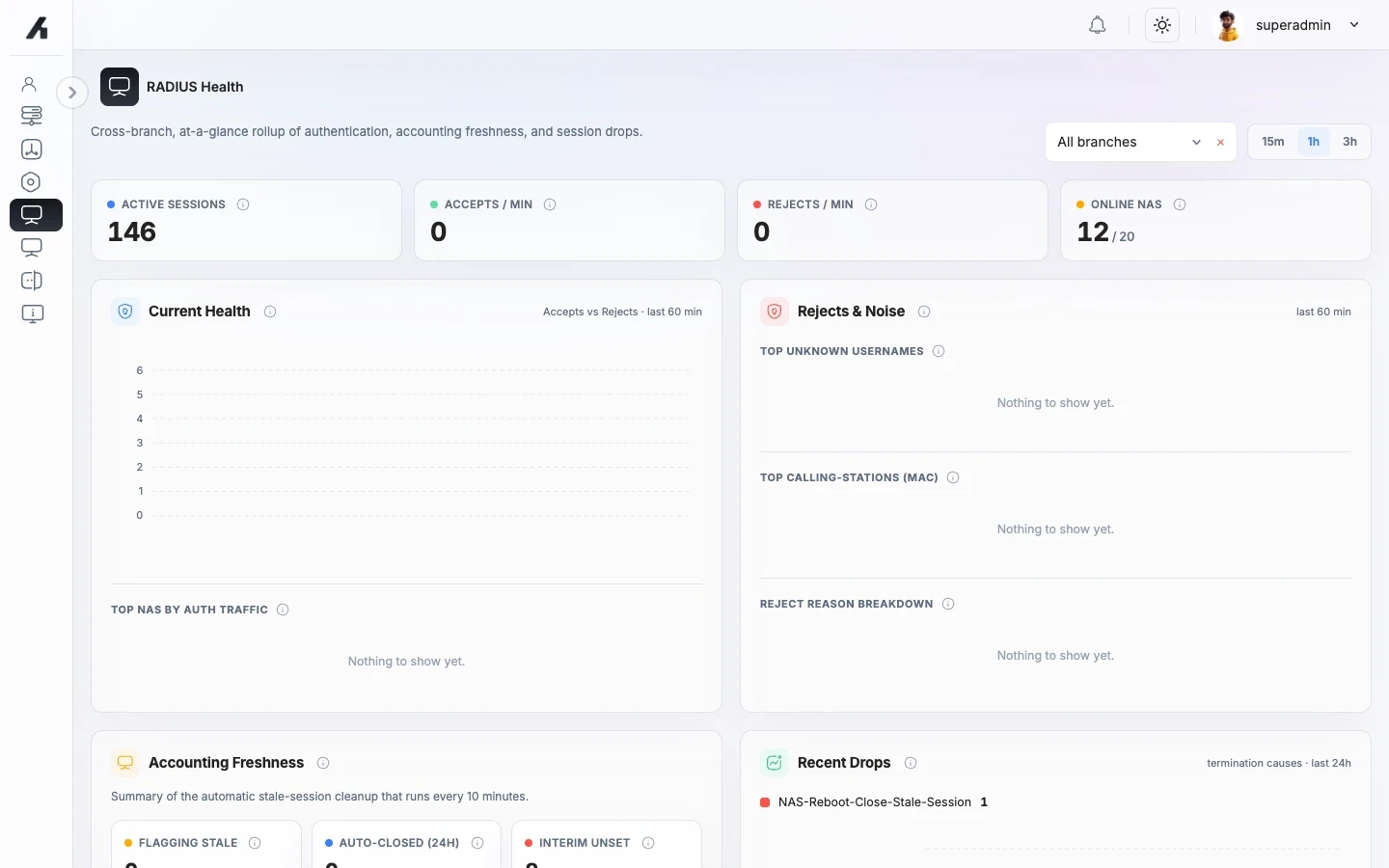Select the 1h time range
This screenshot has height=868, width=1389.
click(x=1314, y=142)
